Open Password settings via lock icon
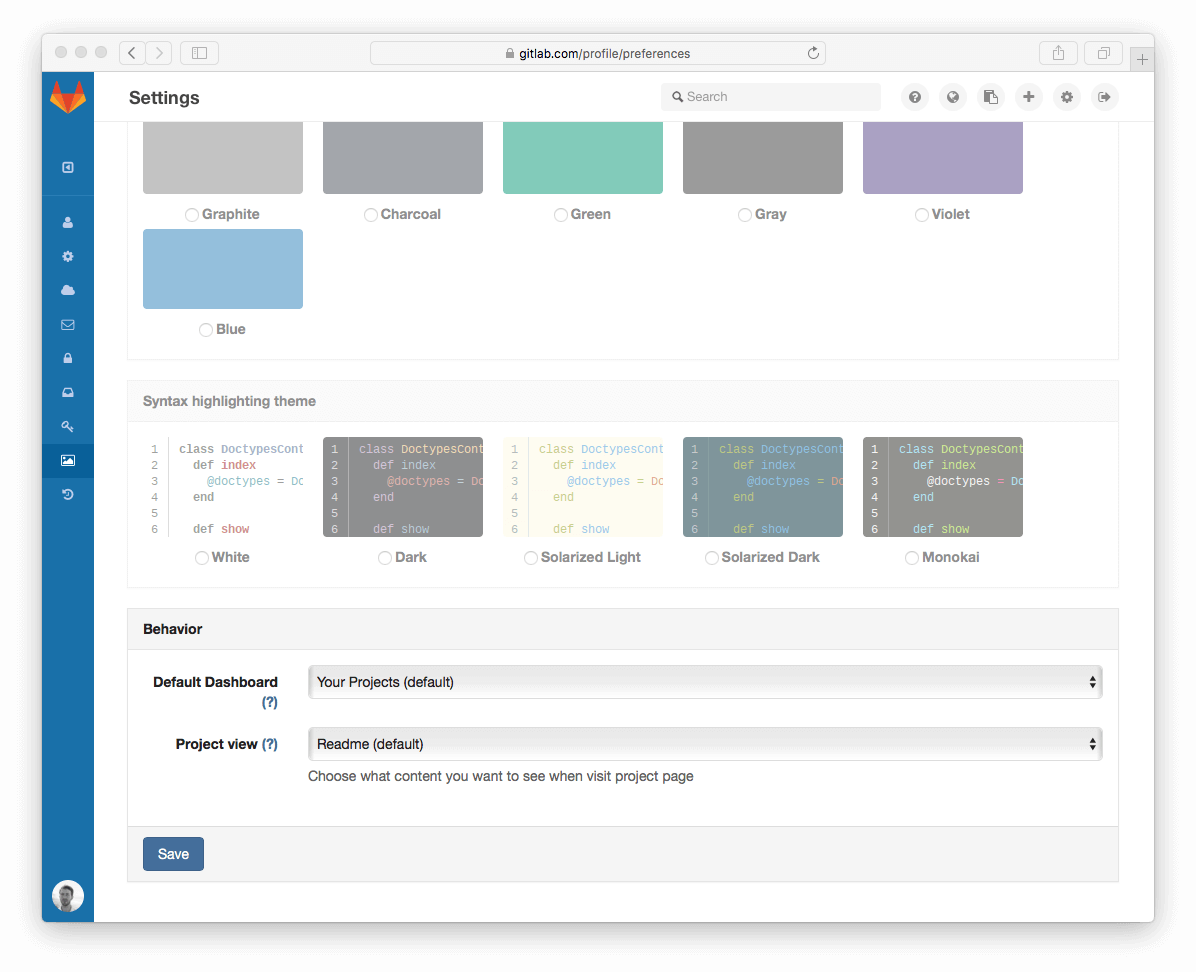 coord(67,358)
